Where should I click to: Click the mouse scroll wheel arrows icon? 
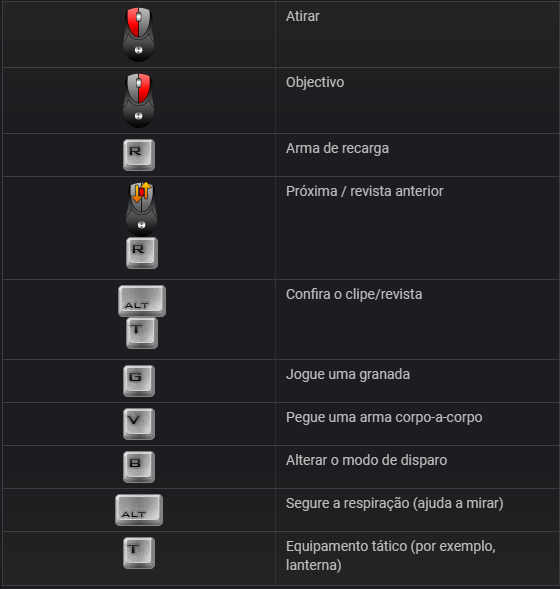(142, 209)
